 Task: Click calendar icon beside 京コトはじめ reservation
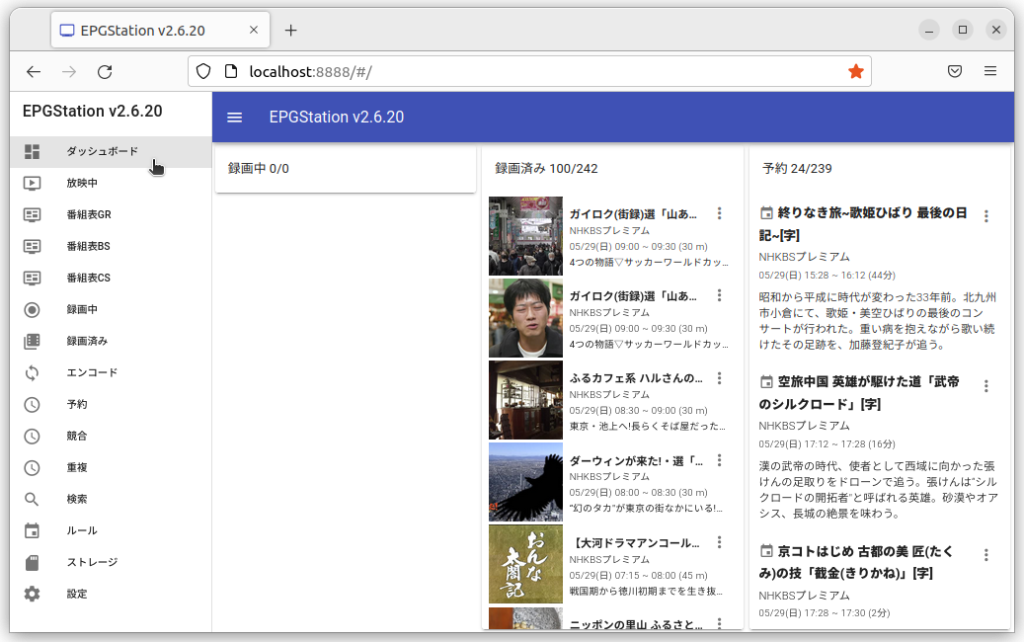click(767, 551)
